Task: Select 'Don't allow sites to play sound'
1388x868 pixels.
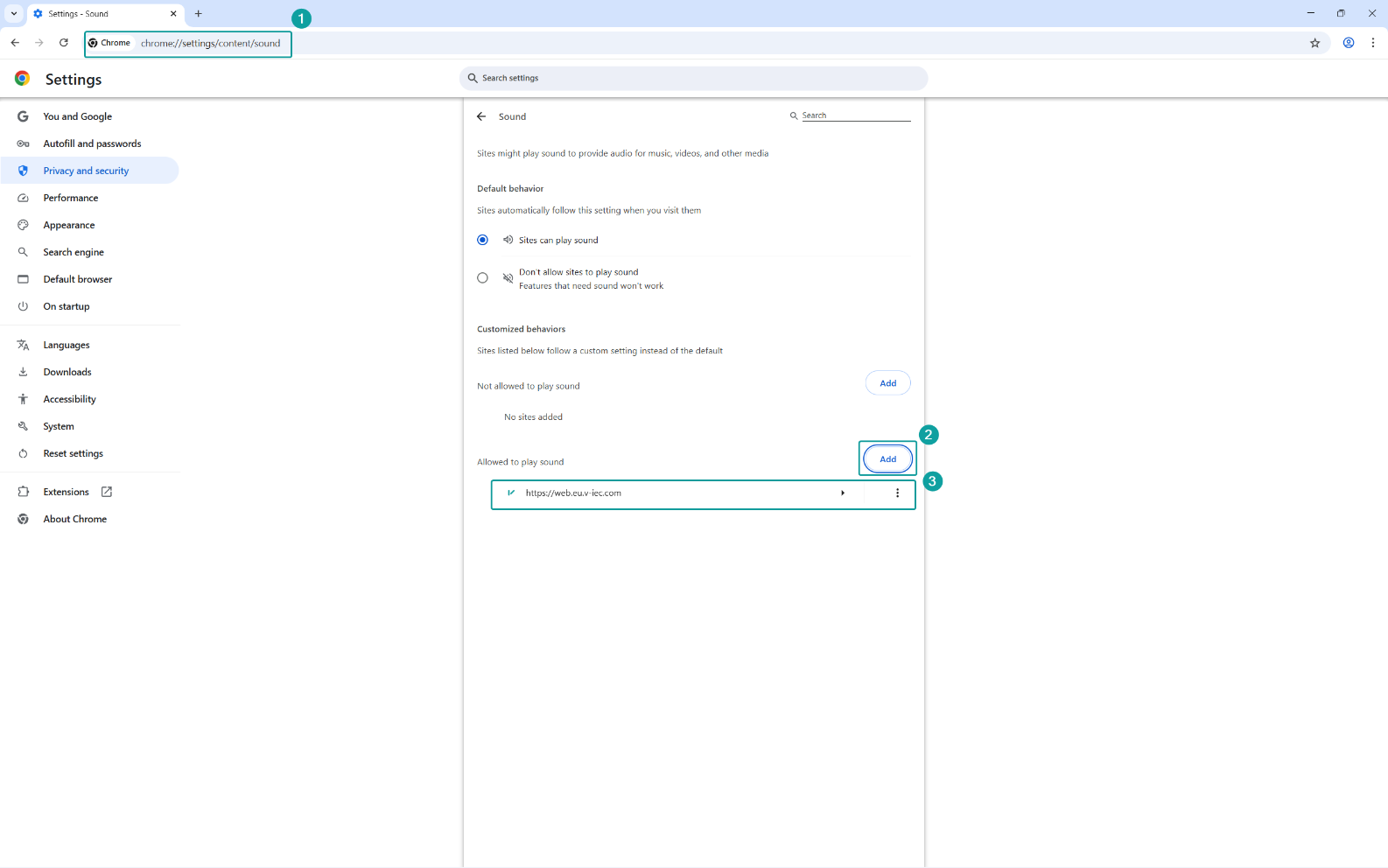Action: tap(482, 278)
